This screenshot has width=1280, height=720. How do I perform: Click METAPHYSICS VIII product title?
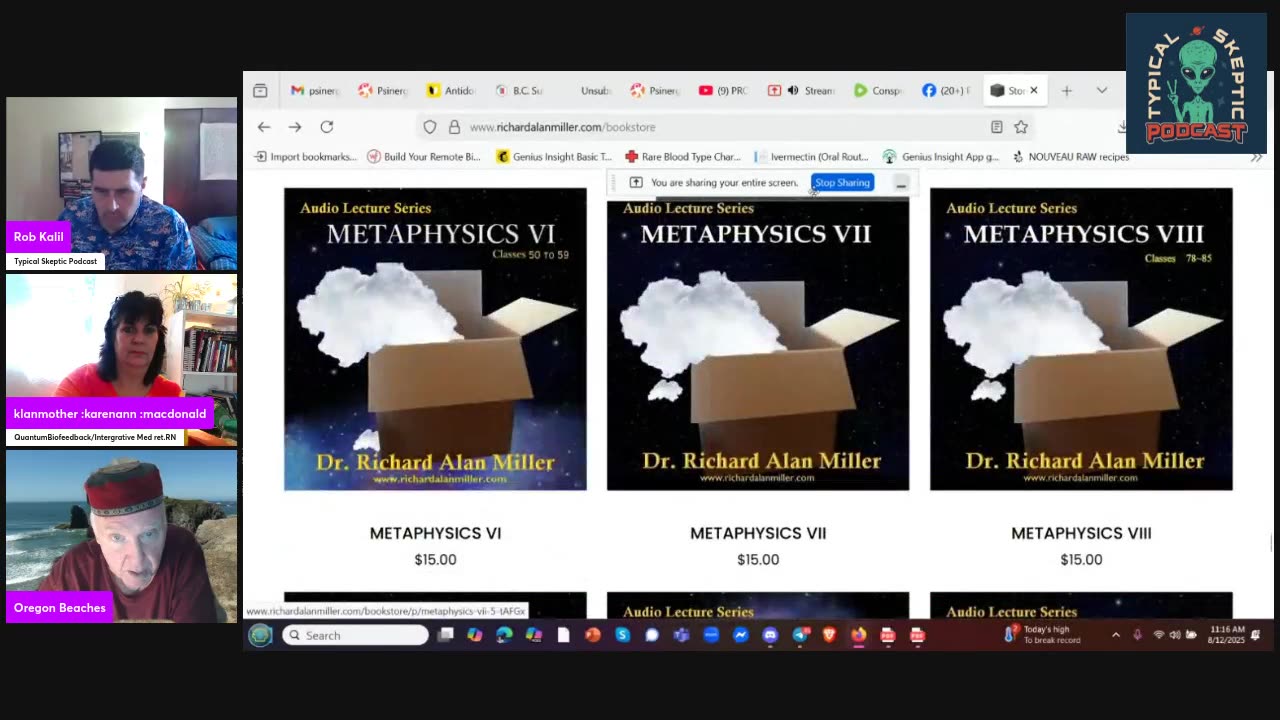(1081, 533)
